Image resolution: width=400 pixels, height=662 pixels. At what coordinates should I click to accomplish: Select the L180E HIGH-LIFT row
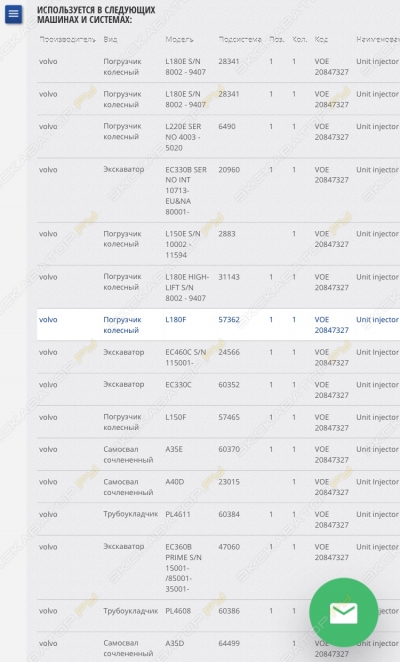(x=218, y=287)
